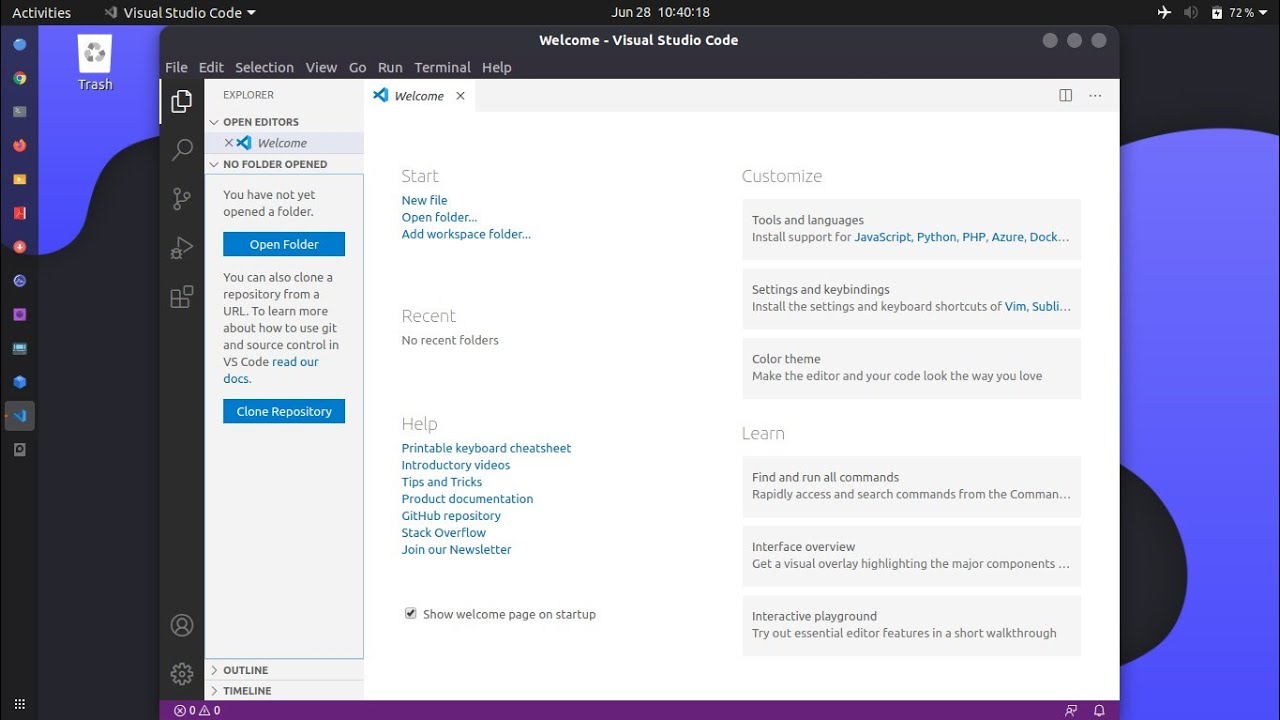Toggle Show welcome page on startup checkbox
This screenshot has height=720, width=1280.
click(410, 614)
